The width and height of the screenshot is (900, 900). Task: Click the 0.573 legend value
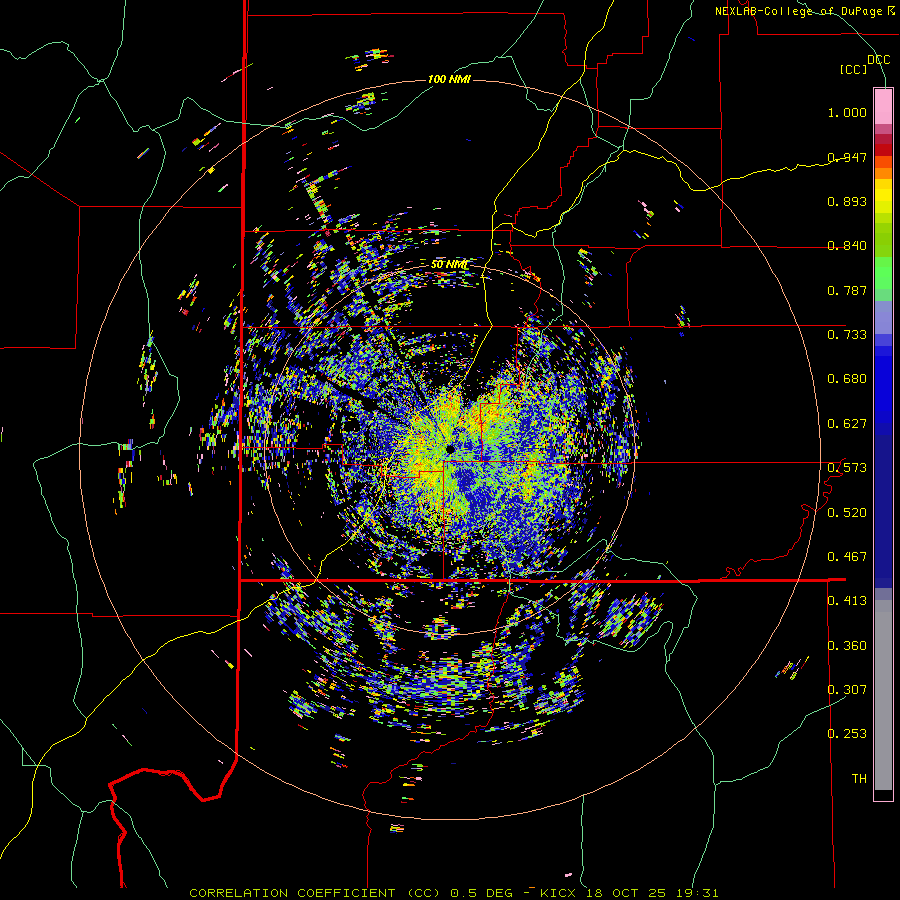[x=847, y=468]
